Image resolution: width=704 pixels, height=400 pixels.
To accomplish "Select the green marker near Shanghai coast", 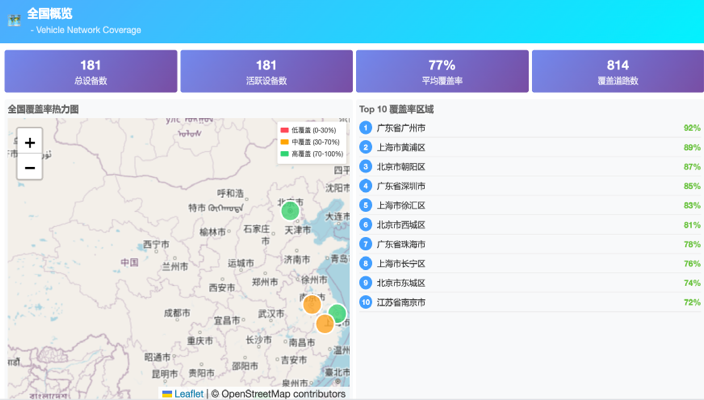I will point(337,313).
